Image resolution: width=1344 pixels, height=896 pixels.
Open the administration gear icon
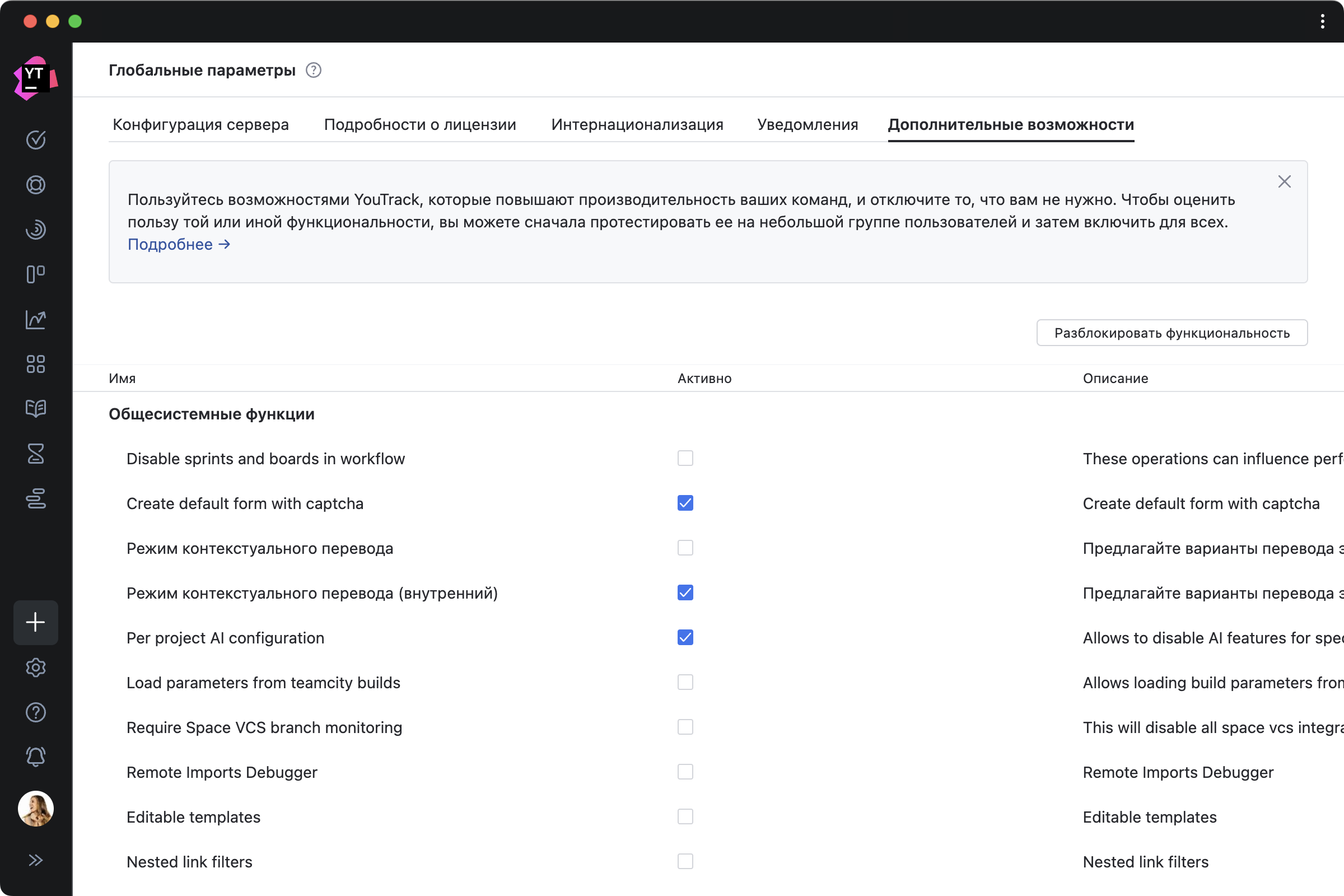35,668
